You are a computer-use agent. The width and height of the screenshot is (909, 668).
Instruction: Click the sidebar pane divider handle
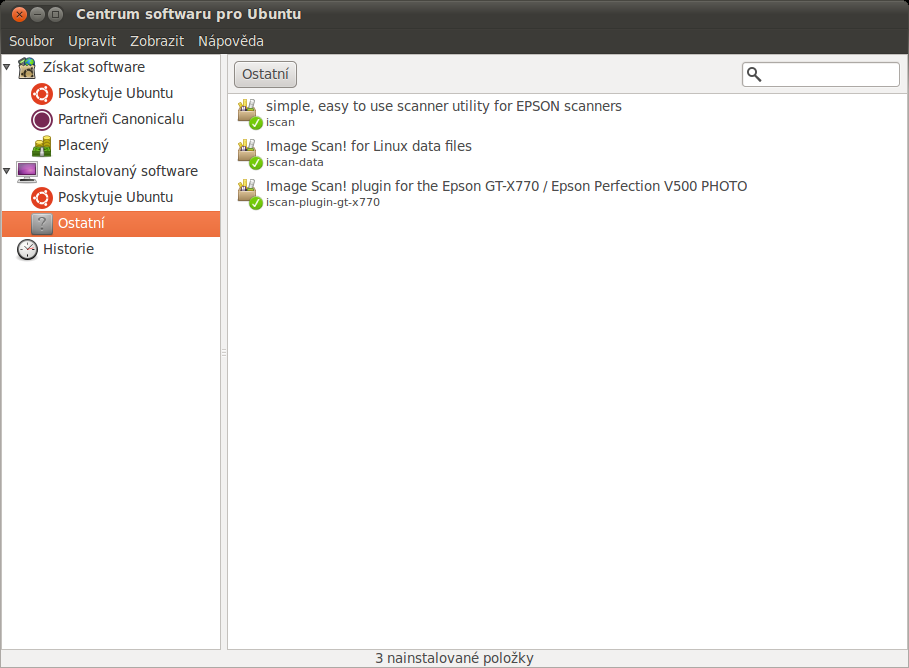tap(224, 352)
